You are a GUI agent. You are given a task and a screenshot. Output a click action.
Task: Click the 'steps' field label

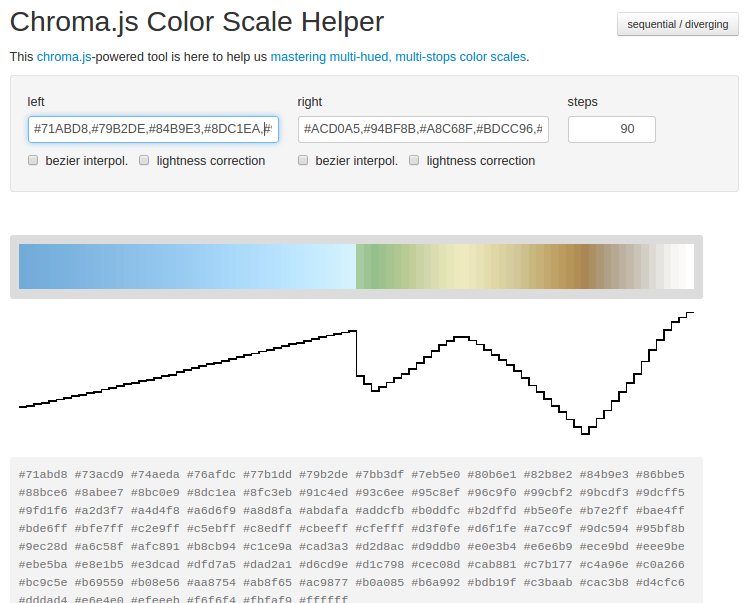click(582, 102)
